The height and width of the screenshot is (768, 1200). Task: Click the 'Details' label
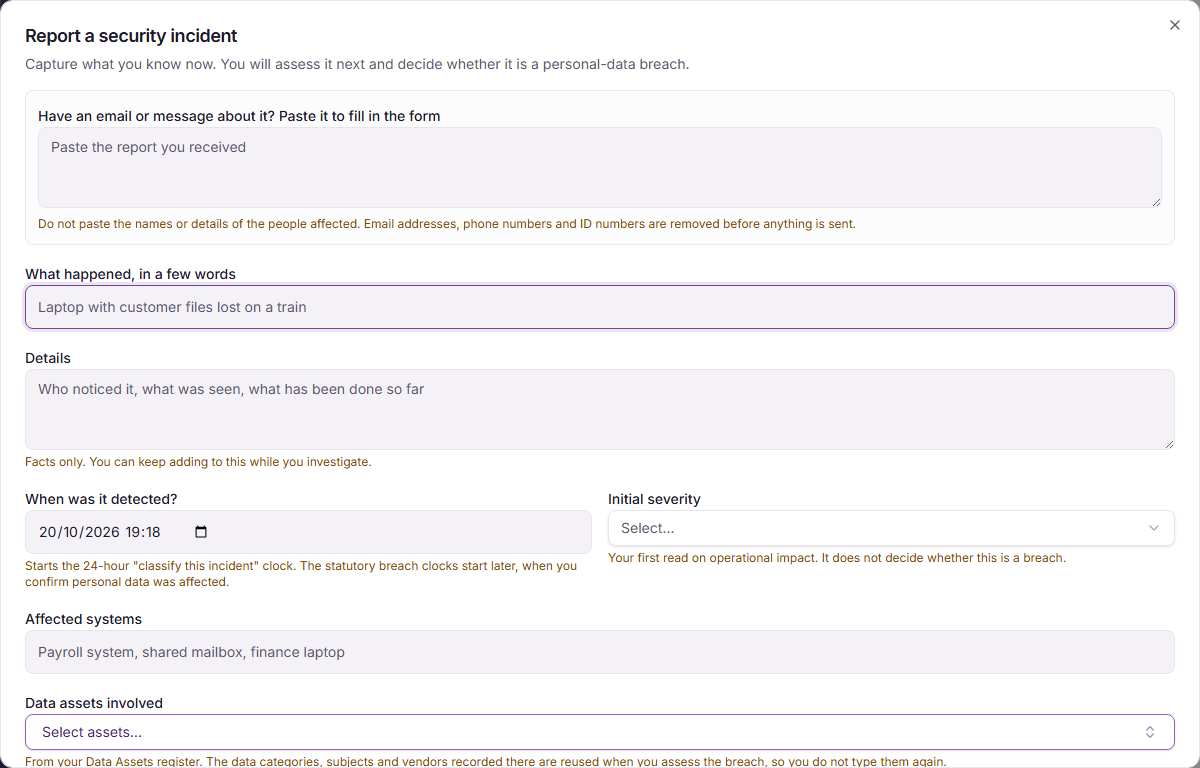48,358
